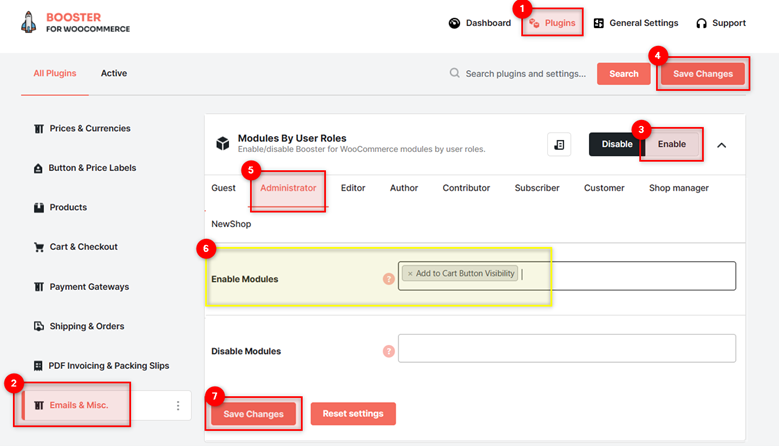Click the Cart & Checkout cart icon
Image resolution: width=779 pixels, height=446 pixels.
point(39,247)
